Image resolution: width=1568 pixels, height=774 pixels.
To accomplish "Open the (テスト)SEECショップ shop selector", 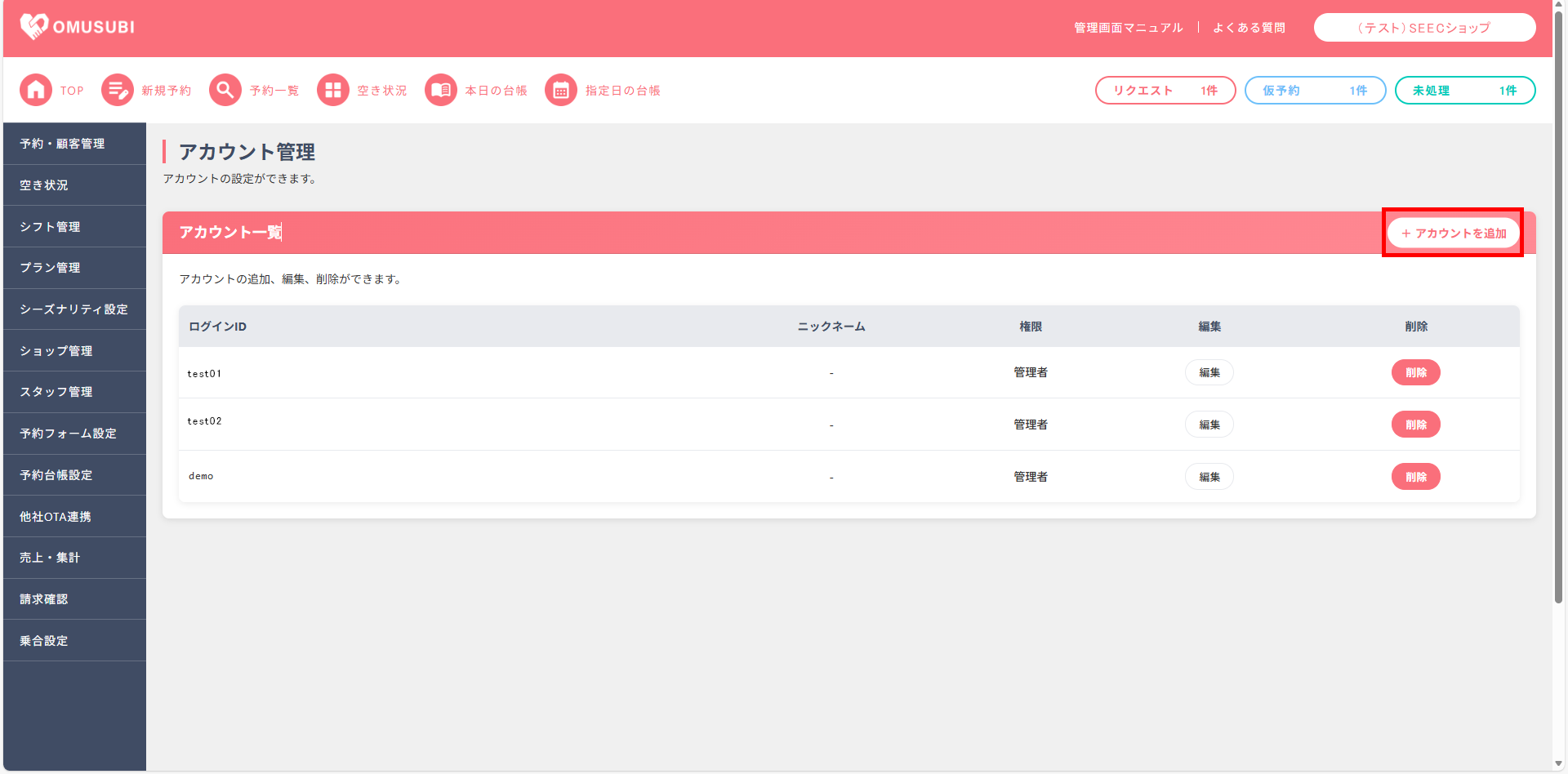I will (1423, 28).
